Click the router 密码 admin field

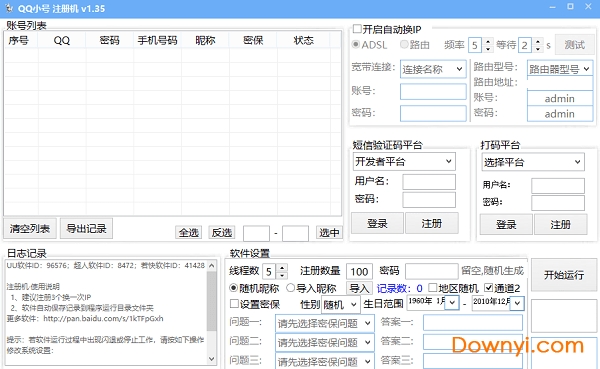tap(560, 114)
